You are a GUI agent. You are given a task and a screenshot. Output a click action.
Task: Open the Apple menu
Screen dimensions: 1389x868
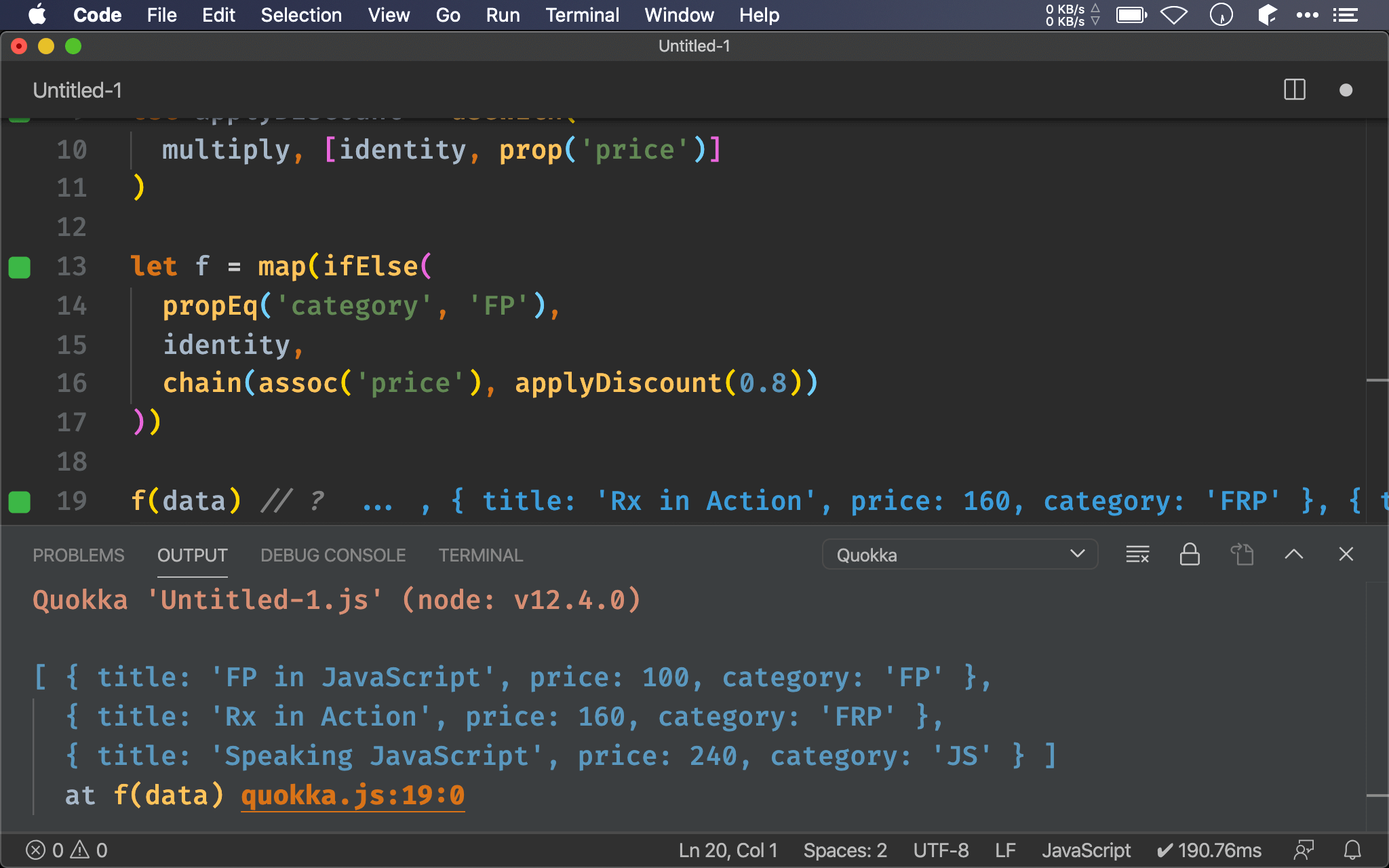(37, 15)
